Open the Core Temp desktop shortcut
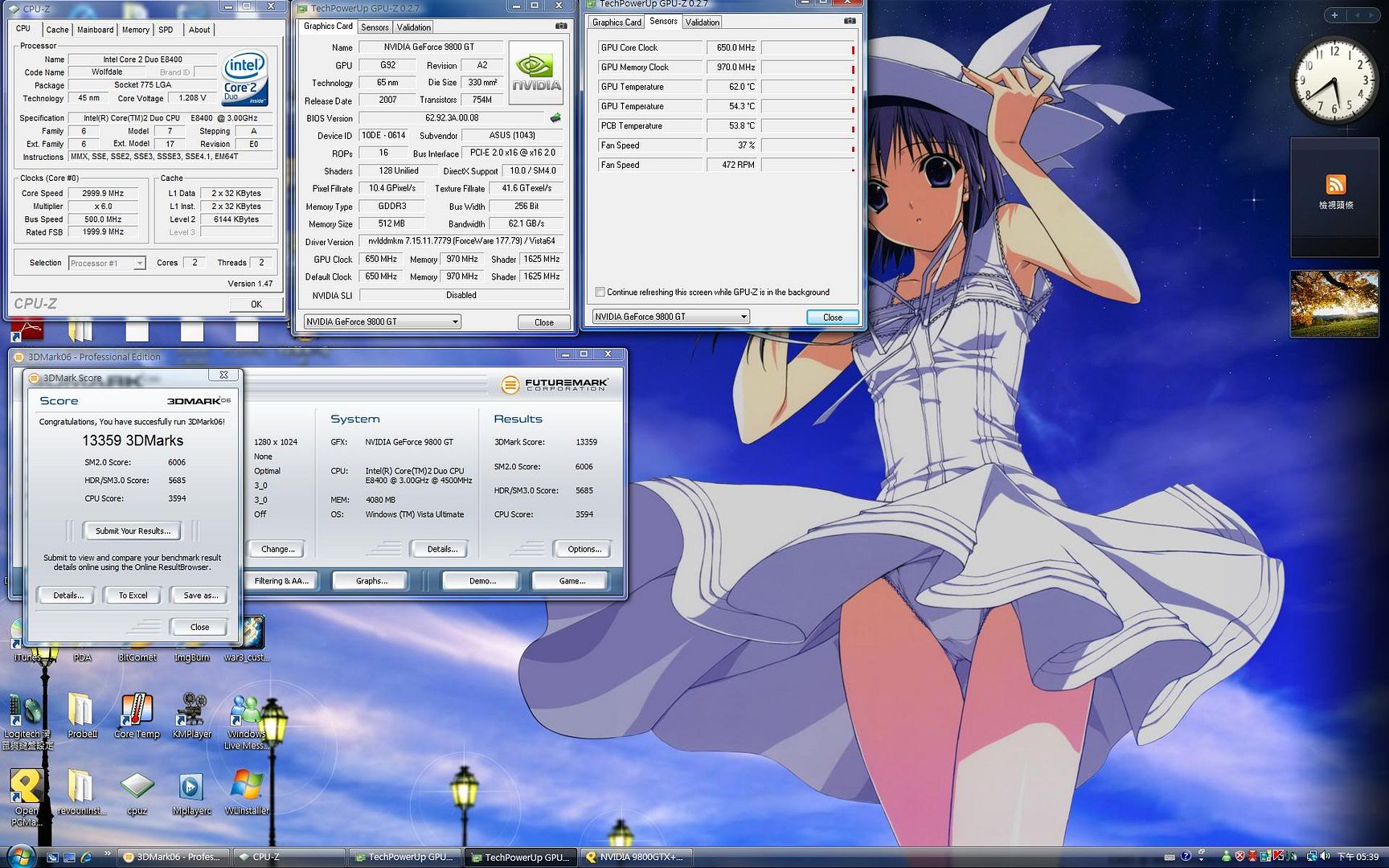The height and width of the screenshot is (868, 1389). click(x=137, y=715)
